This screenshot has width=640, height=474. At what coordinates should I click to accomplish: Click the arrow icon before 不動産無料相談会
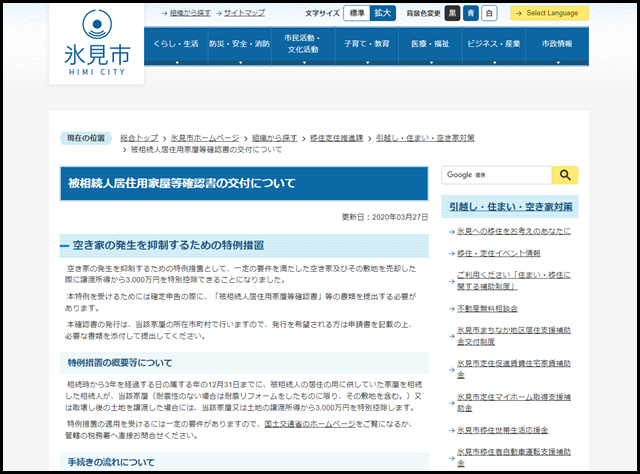point(449,309)
